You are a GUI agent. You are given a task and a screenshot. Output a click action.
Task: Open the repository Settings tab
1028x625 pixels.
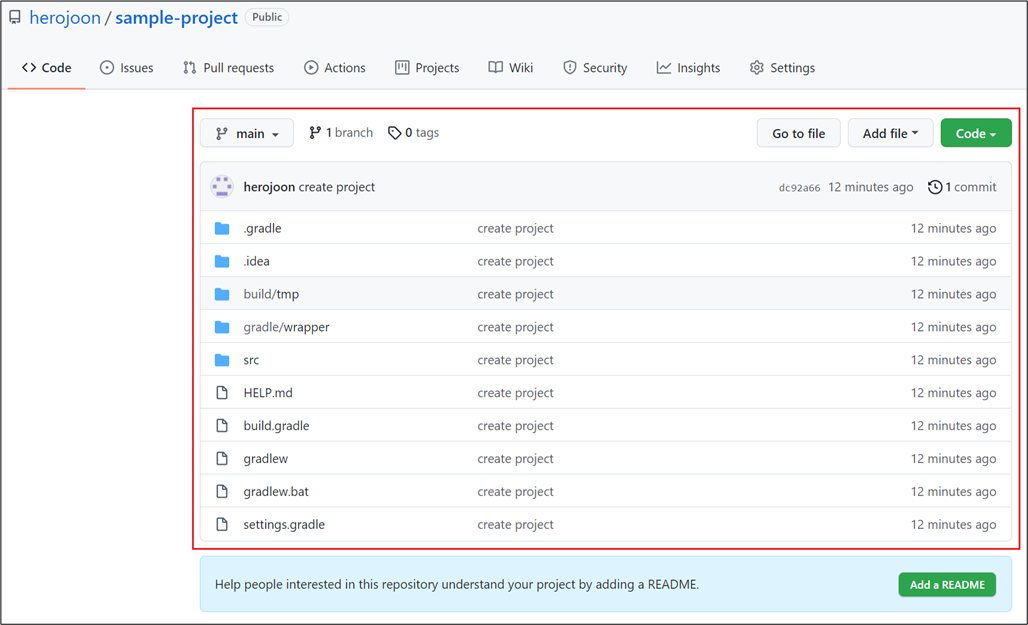(x=782, y=68)
